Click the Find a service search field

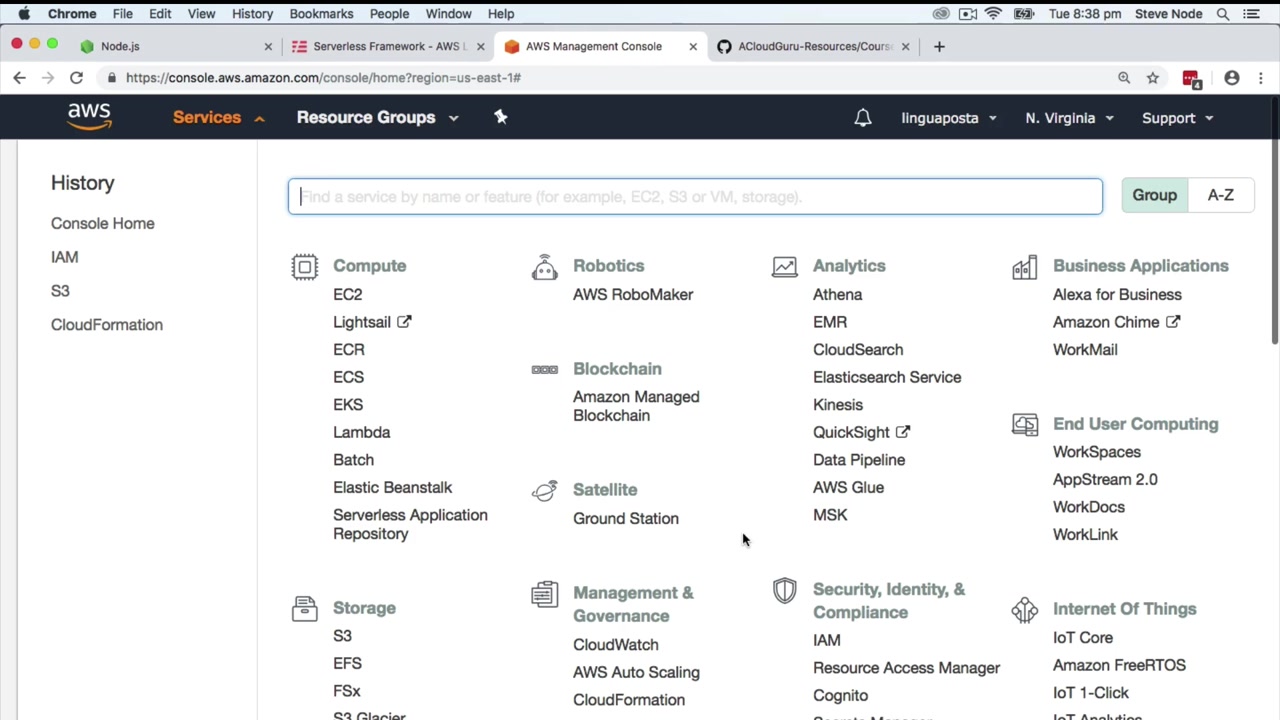(x=695, y=196)
